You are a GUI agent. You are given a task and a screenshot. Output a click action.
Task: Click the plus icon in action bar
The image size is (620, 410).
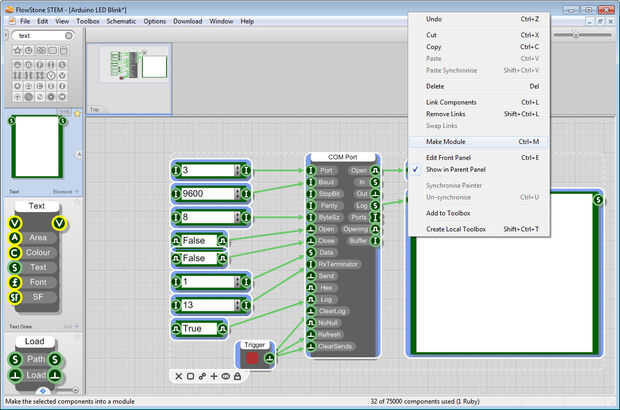(214, 376)
